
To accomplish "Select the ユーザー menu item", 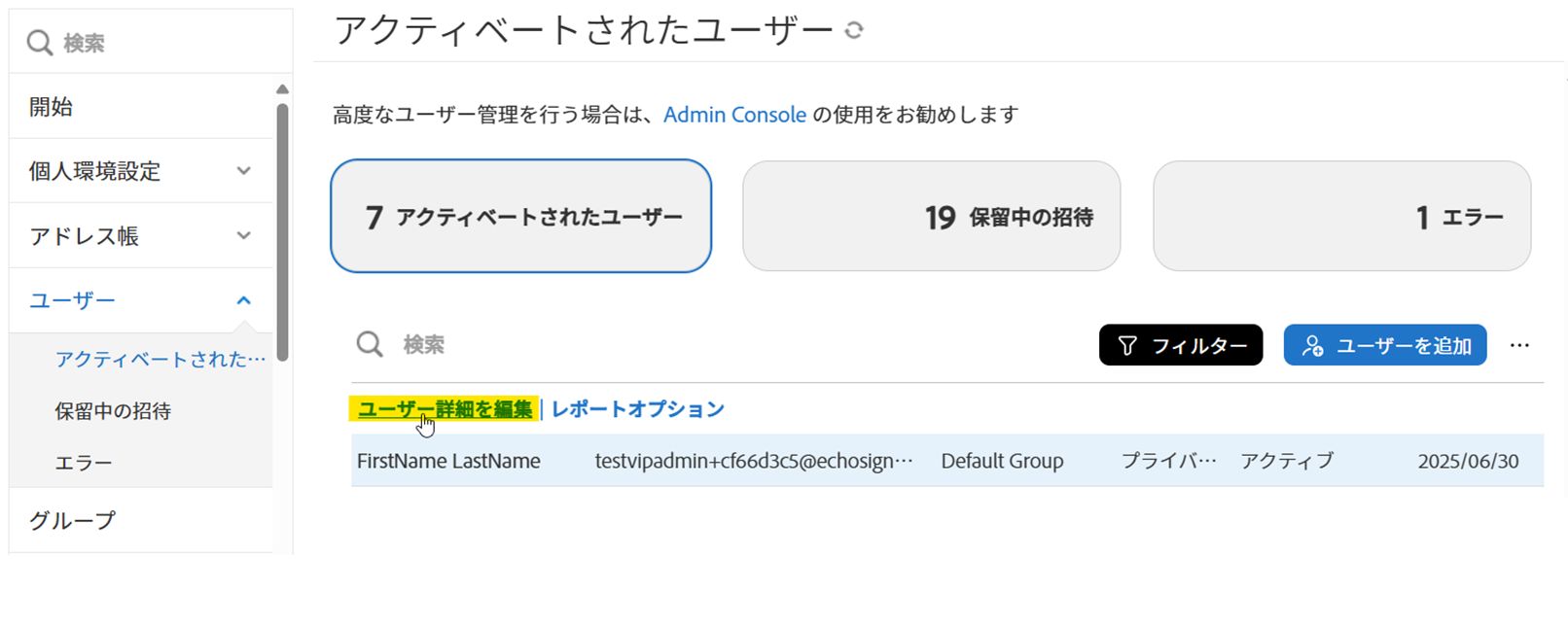I will pyautogui.click(x=141, y=300).
